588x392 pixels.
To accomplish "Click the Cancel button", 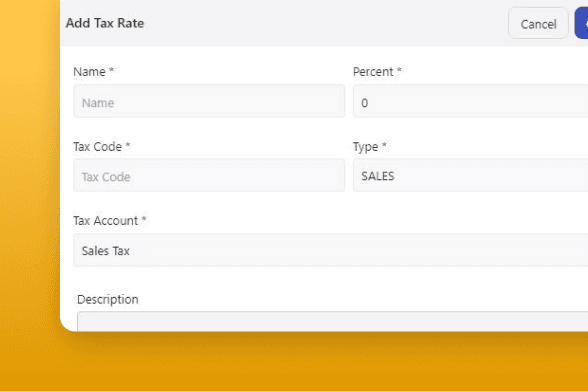I will (x=538, y=23).
